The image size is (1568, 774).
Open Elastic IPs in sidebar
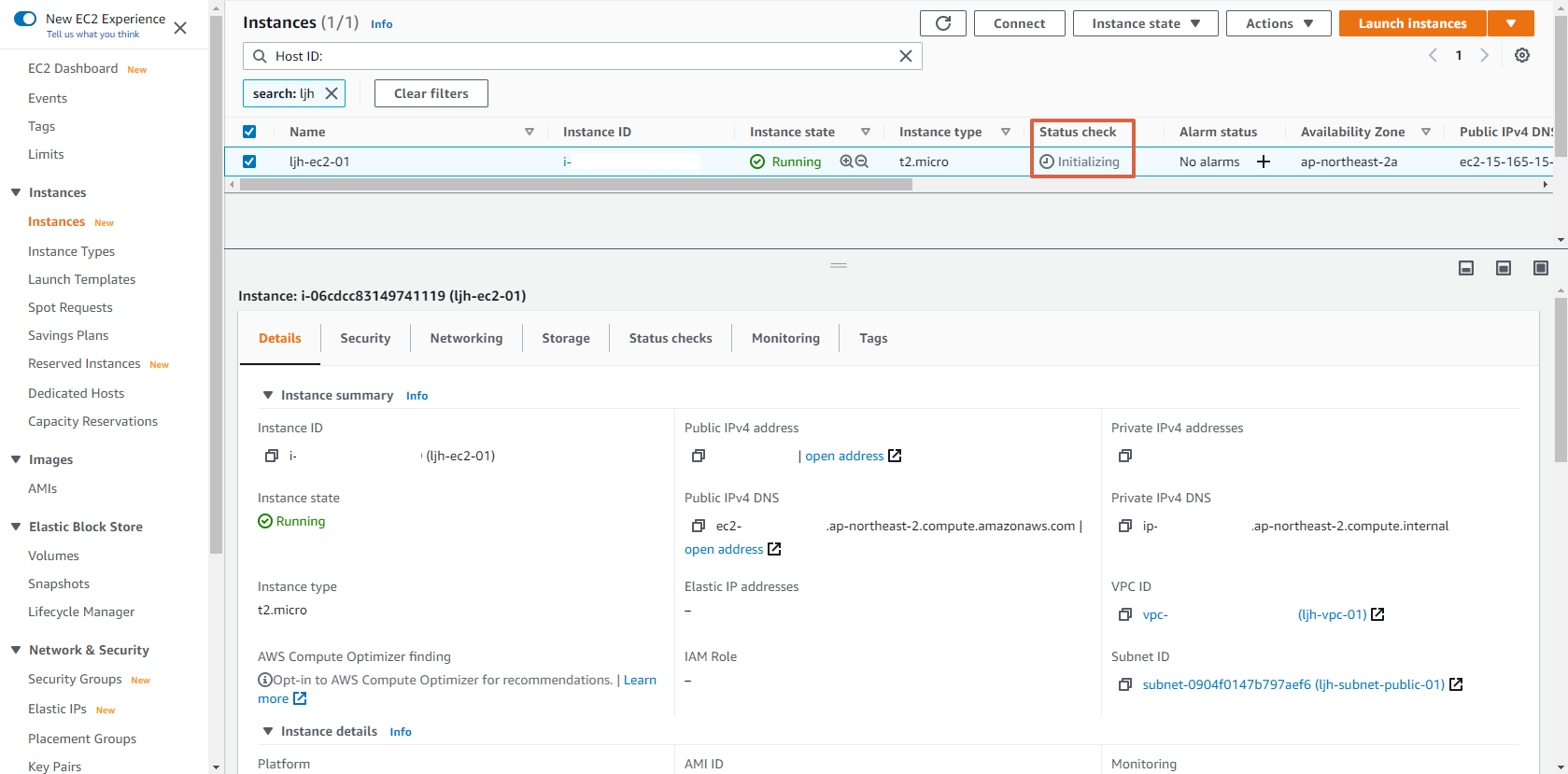[57, 709]
